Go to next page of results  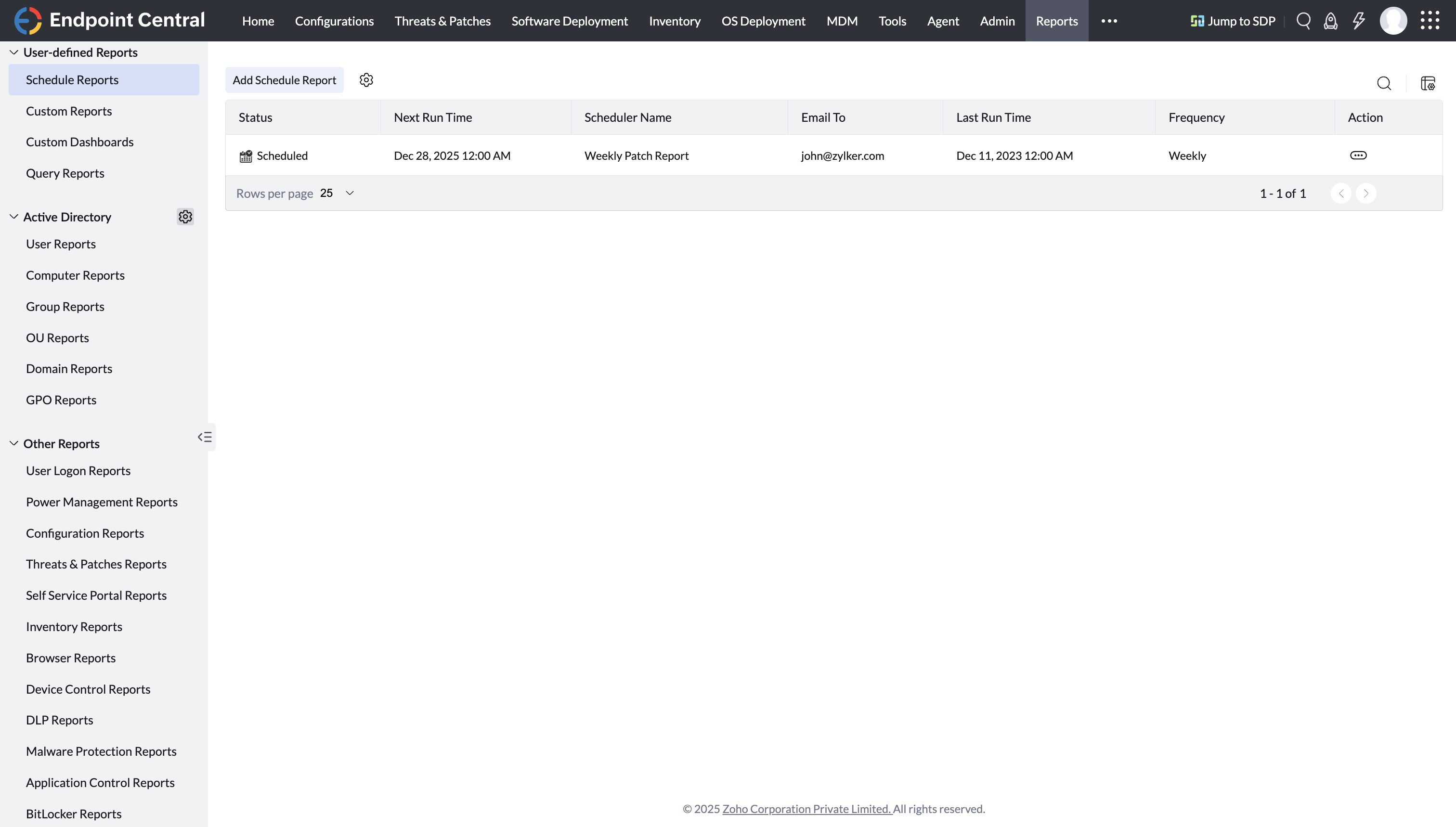pyautogui.click(x=1365, y=194)
